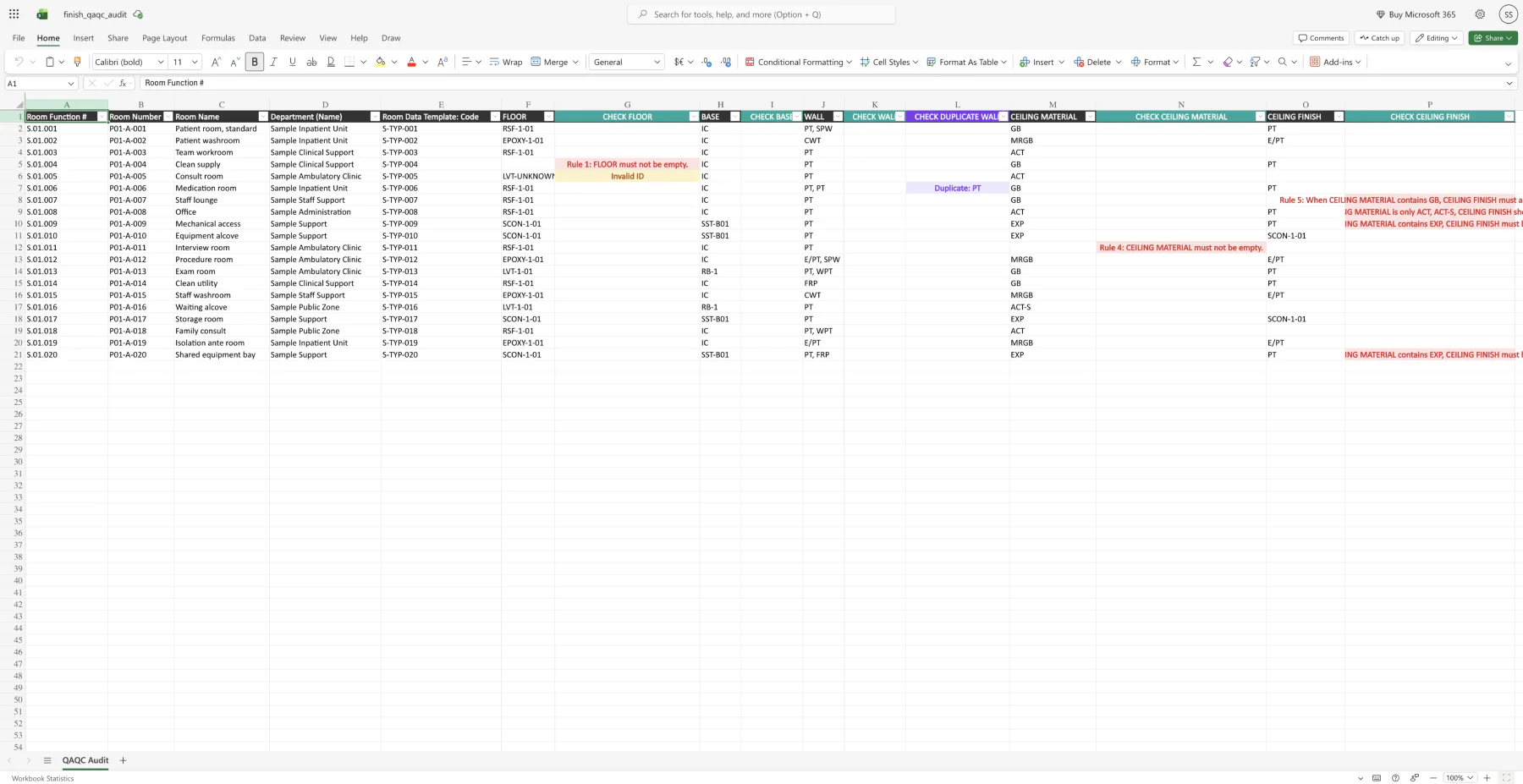This screenshot has height=784, width=1523.
Task: Toggle underline formatting on
Action: (x=292, y=61)
